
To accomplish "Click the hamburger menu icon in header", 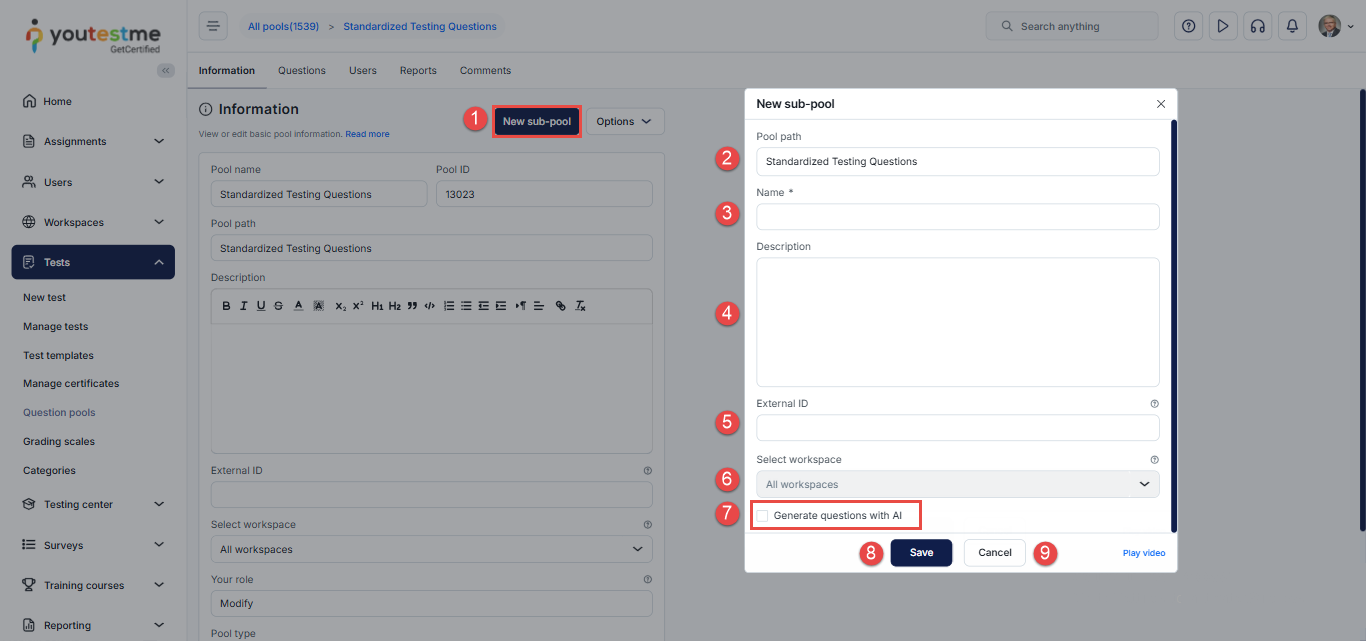I will click(213, 26).
